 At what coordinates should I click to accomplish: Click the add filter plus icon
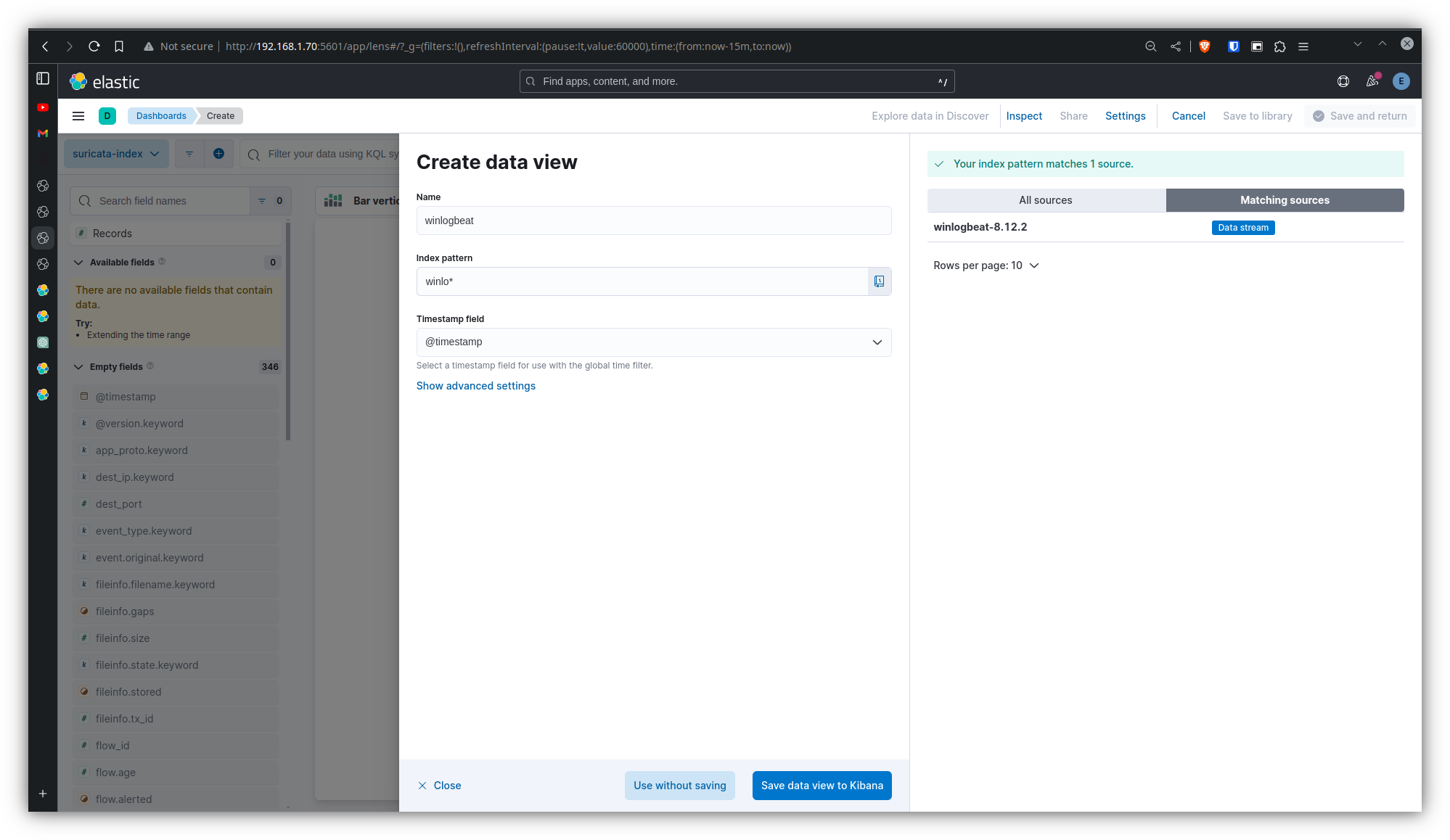click(x=218, y=154)
